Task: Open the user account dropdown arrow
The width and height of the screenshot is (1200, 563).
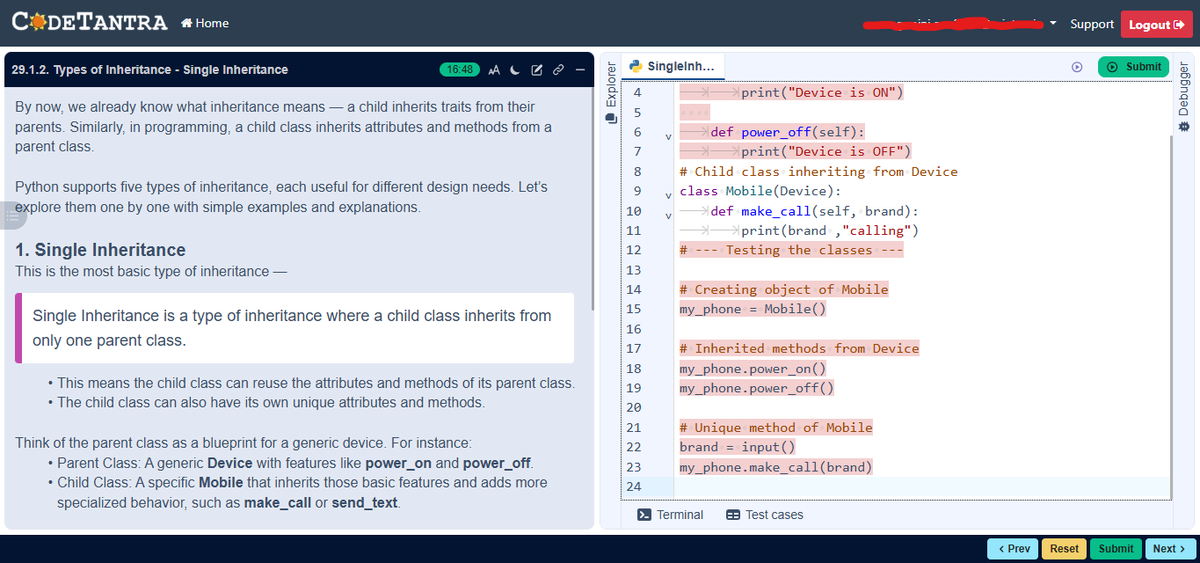Action: pos(1053,24)
